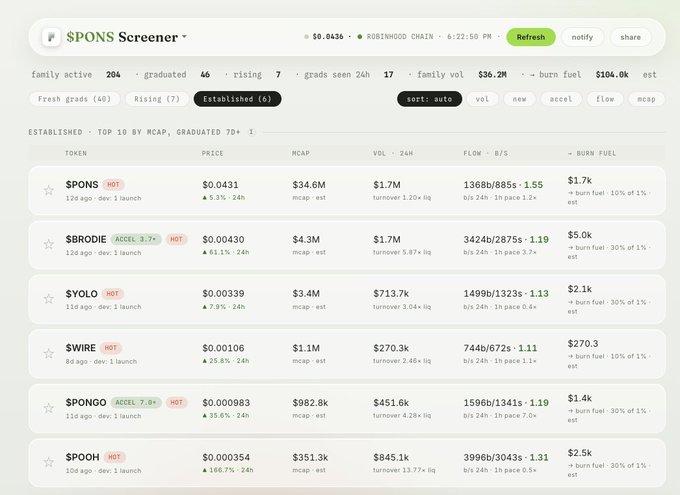Image resolution: width=680 pixels, height=495 pixels.
Task: Sort list by accel
Action: coord(561,99)
